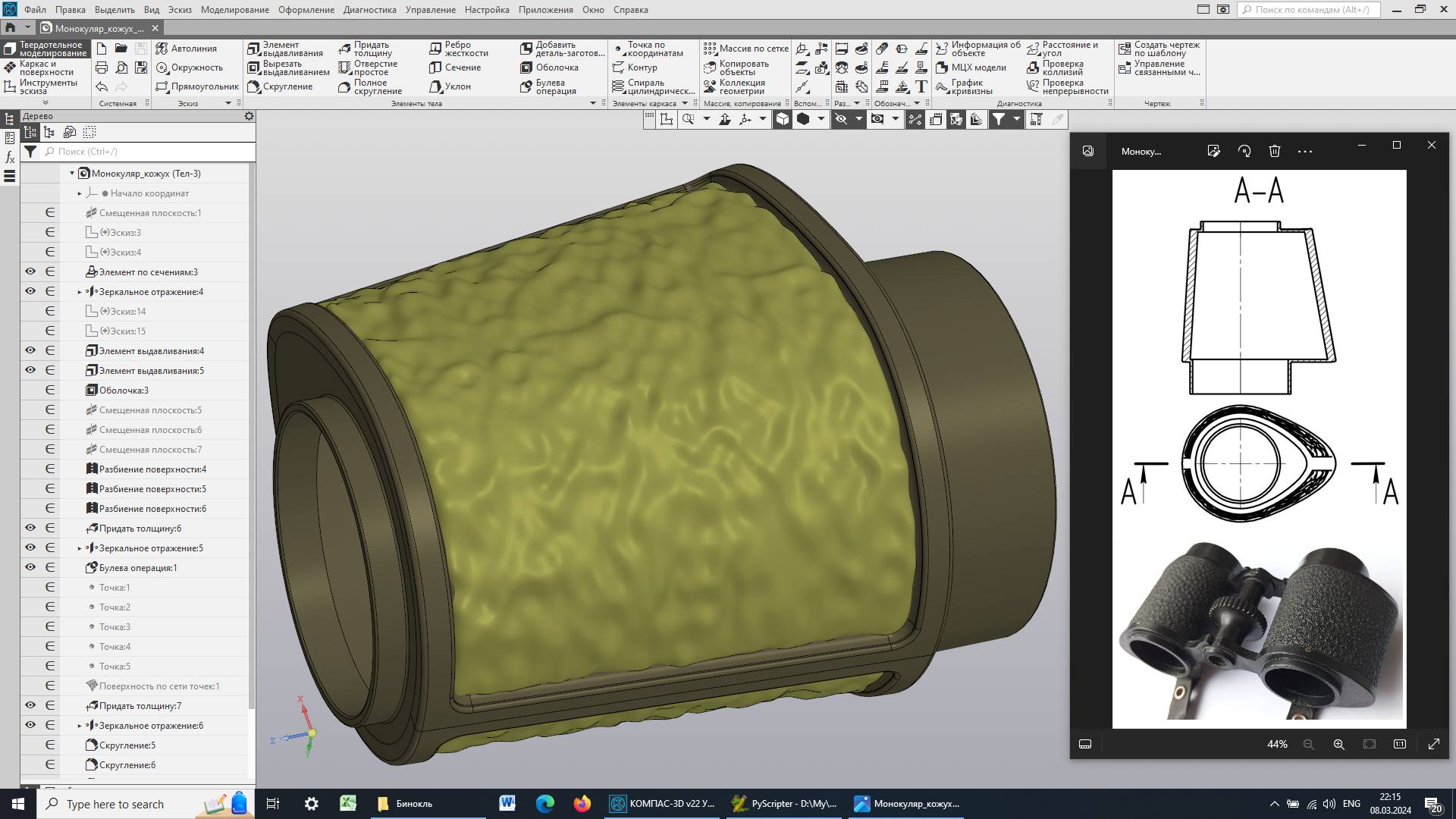Toggle visibility of Булева операция:1
This screenshot has height=819, width=1456.
30,567
